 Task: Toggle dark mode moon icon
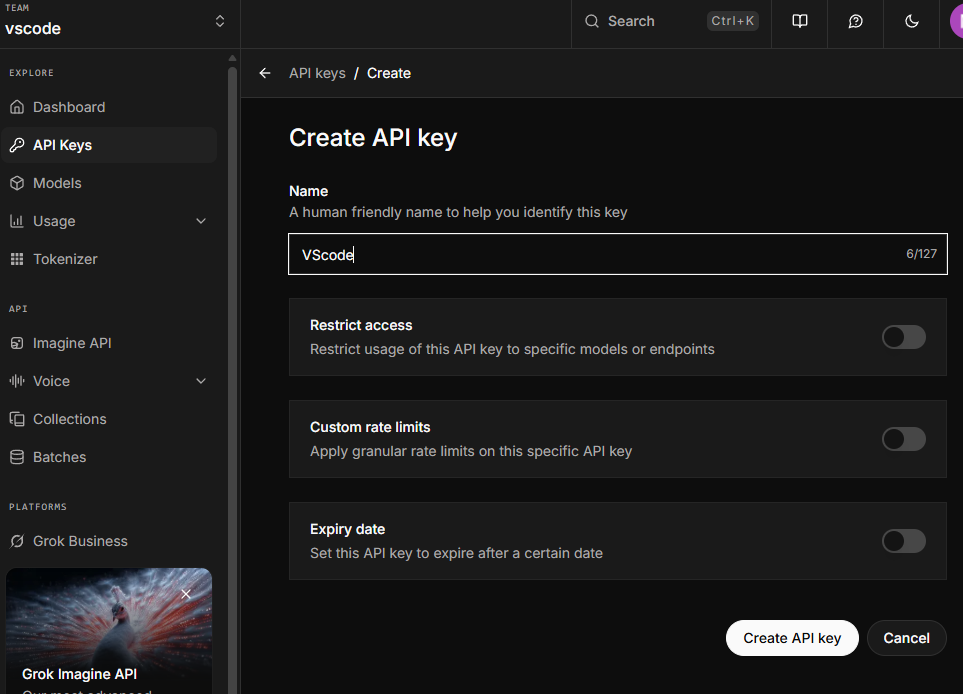coord(911,21)
